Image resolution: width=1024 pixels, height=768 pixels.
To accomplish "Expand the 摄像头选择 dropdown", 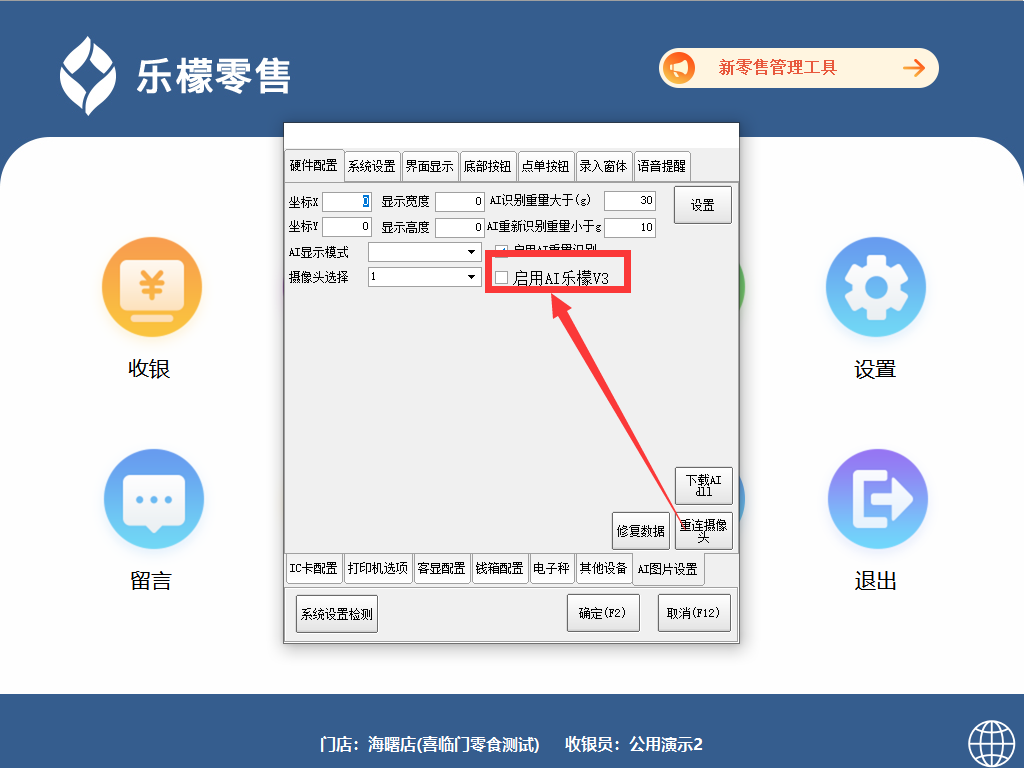I will pos(470,277).
